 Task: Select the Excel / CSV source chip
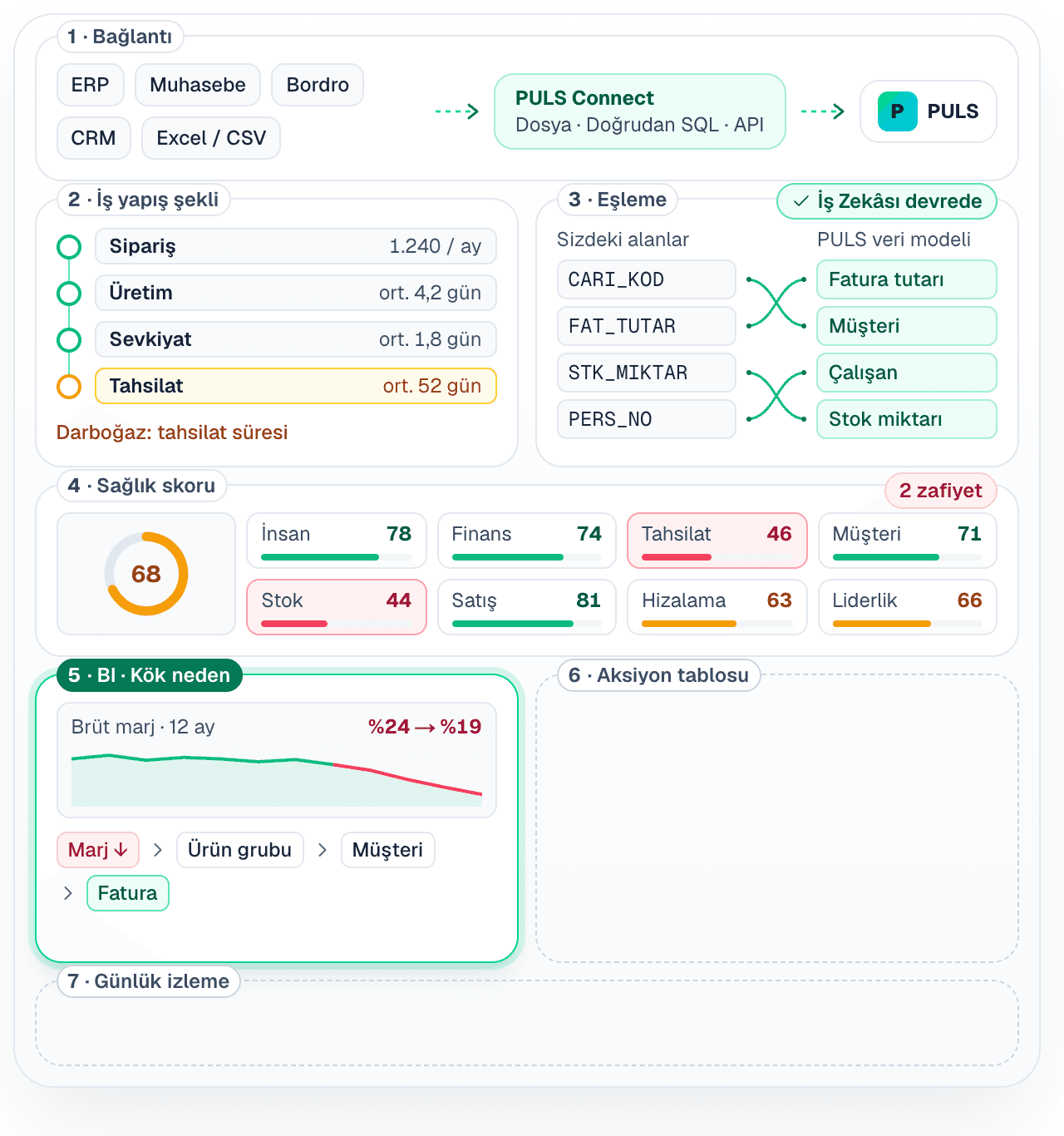211,138
